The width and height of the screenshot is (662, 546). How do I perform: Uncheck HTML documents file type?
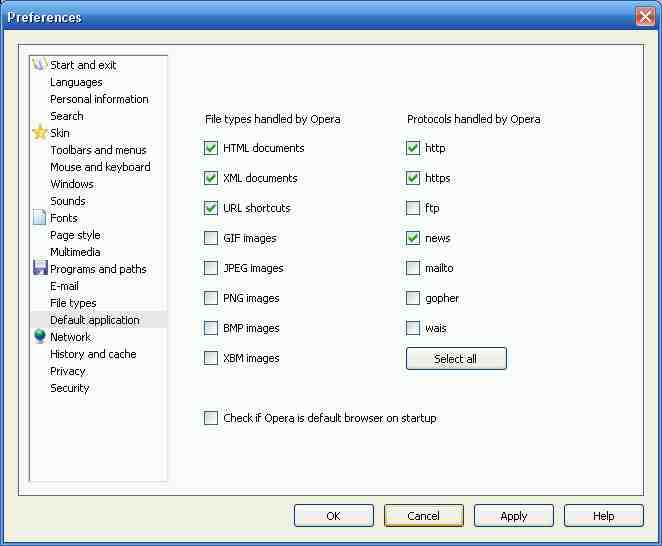tap(211, 148)
